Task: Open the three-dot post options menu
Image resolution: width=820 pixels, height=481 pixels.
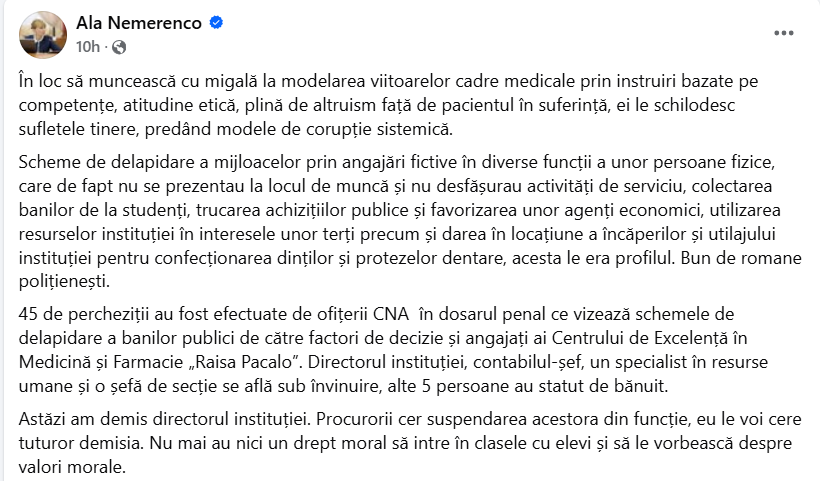Action: [x=784, y=33]
